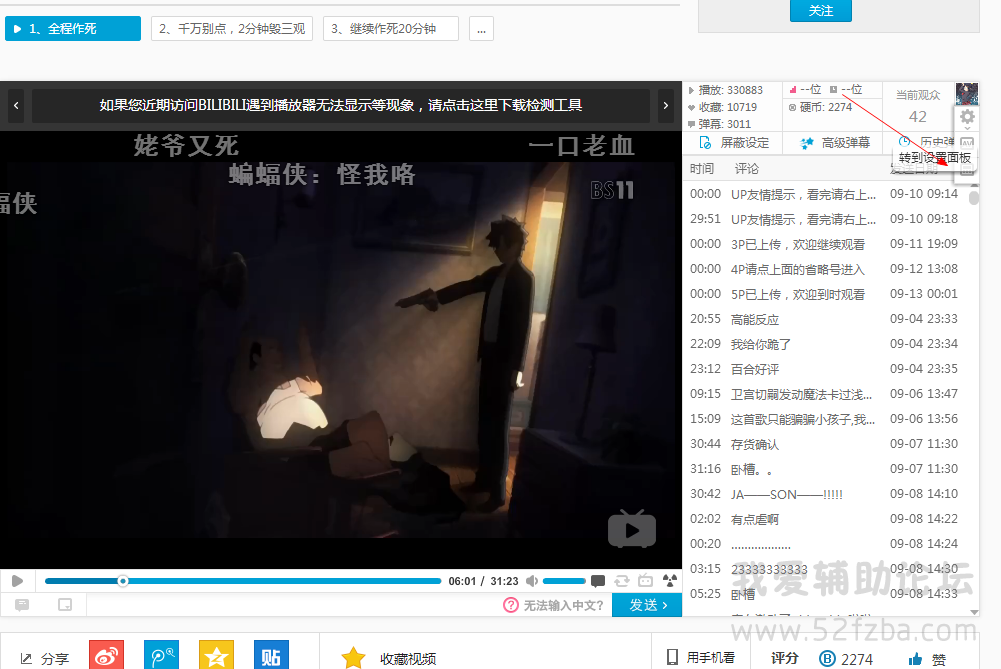Send comment with 发送 button
The image size is (1001, 669).
647,605
